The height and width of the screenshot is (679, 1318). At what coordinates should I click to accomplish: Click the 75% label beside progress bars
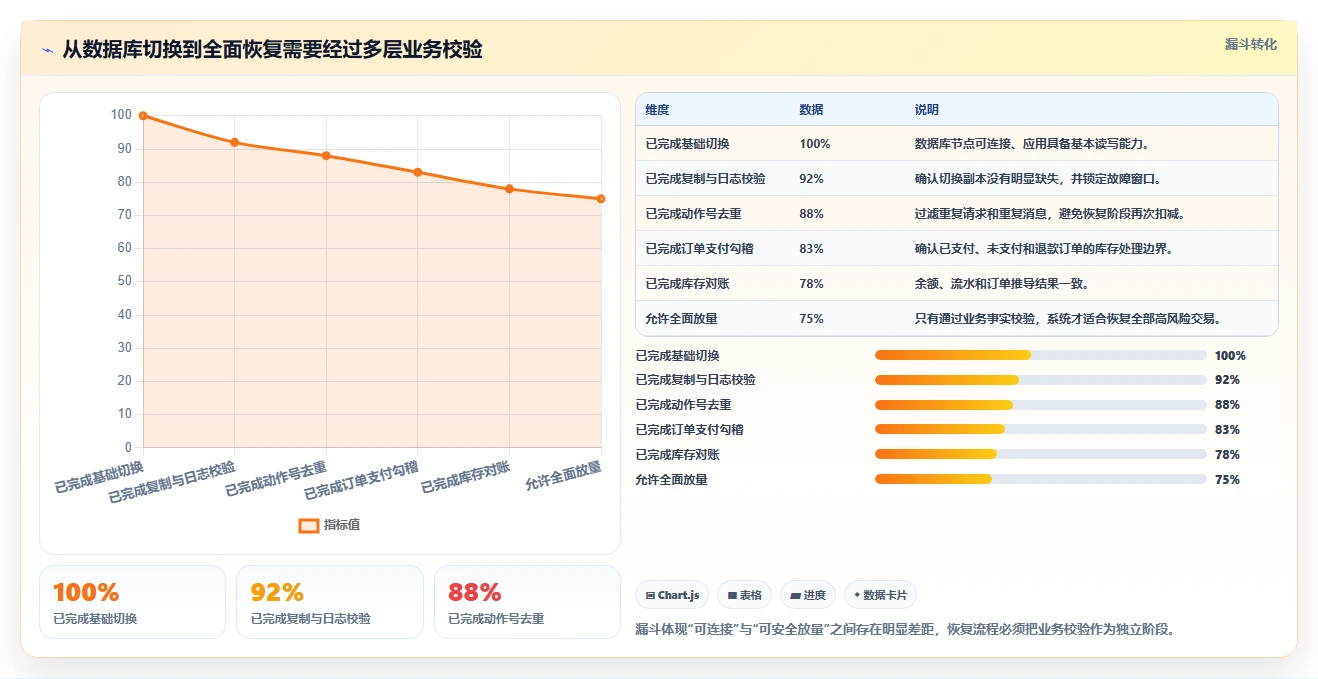[1227, 479]
